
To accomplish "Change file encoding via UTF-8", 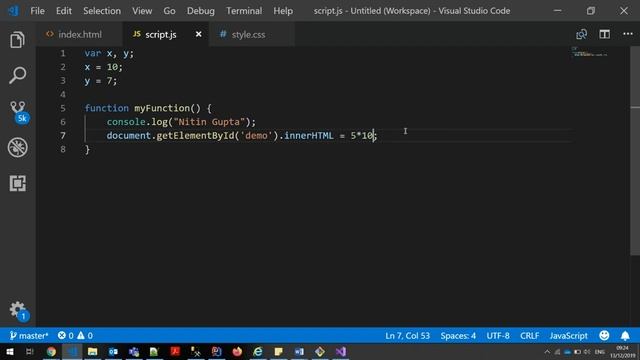I will pyautogui.click(x=498, y=336).
